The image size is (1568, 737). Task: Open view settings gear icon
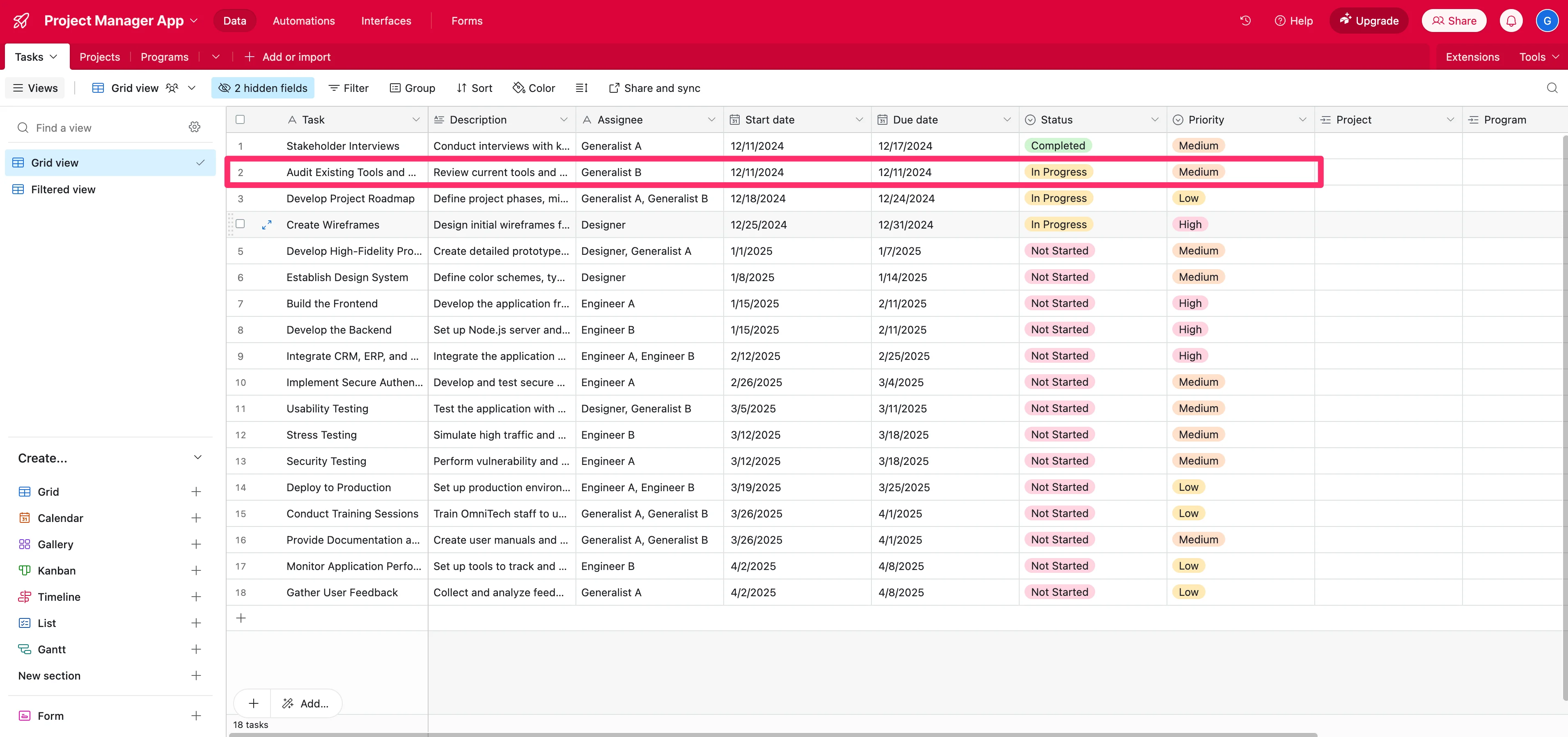point(194,127)
